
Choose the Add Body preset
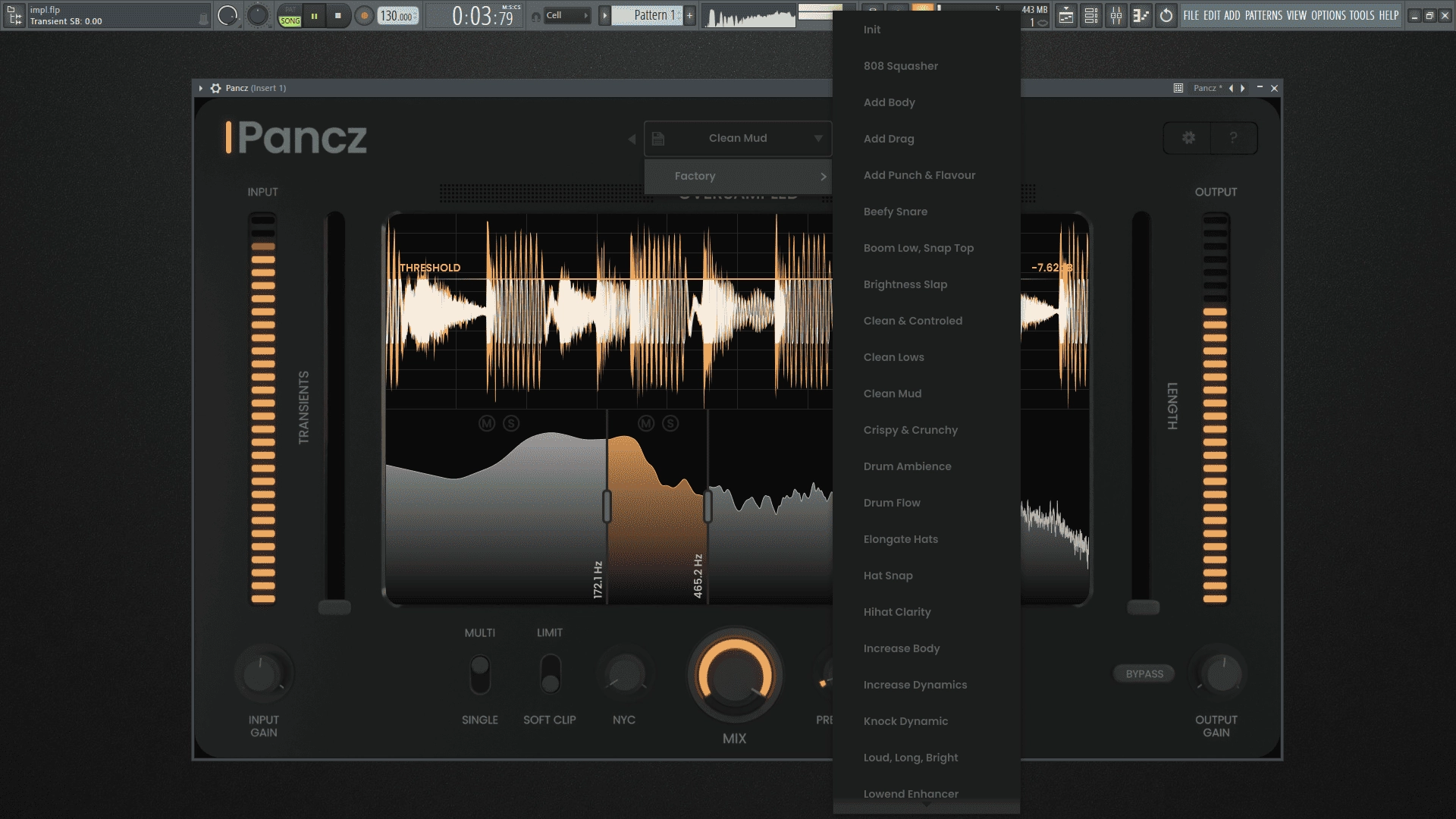click(x=926, y=102)
